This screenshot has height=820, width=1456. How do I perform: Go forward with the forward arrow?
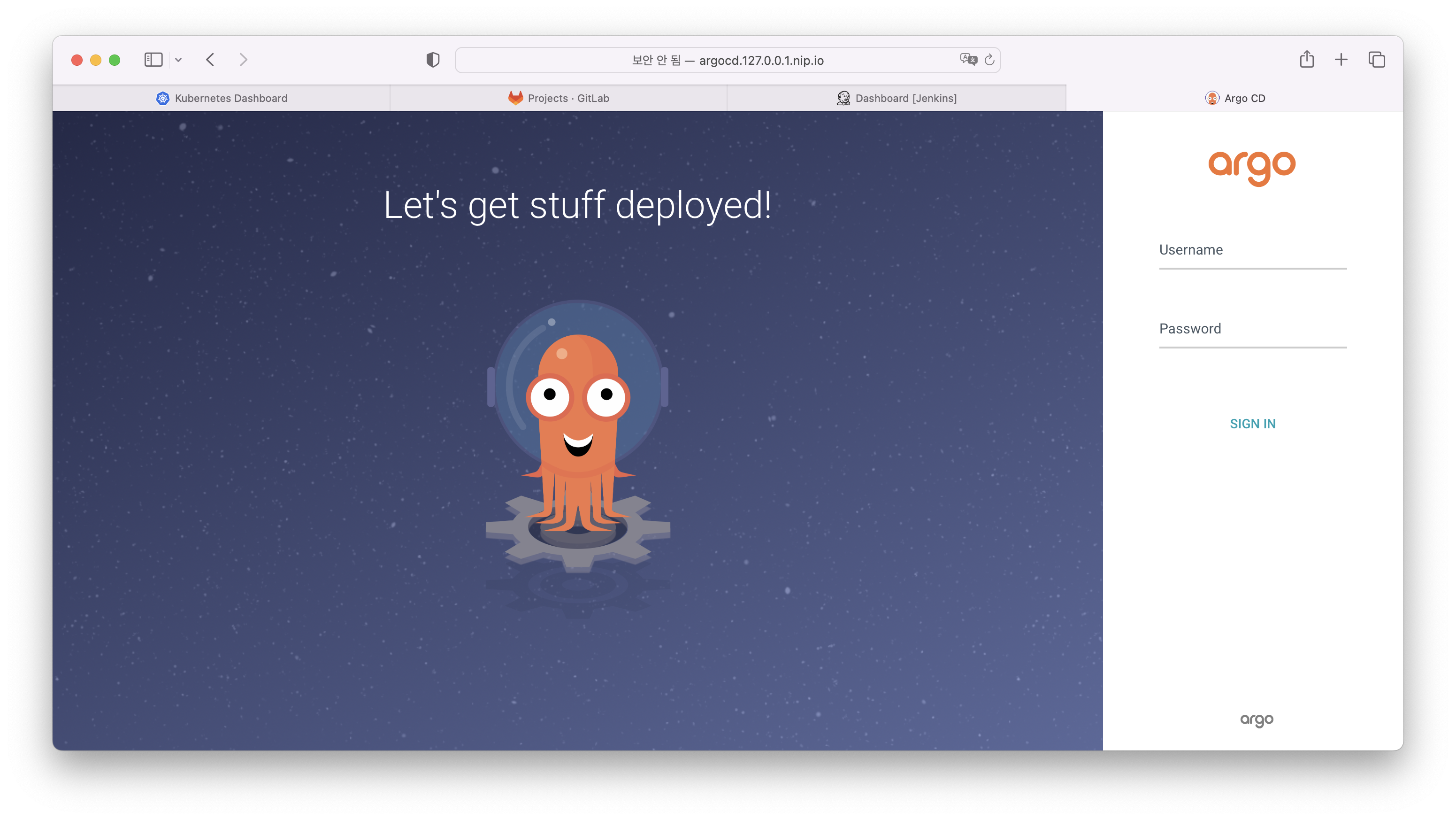coord(243,60)
